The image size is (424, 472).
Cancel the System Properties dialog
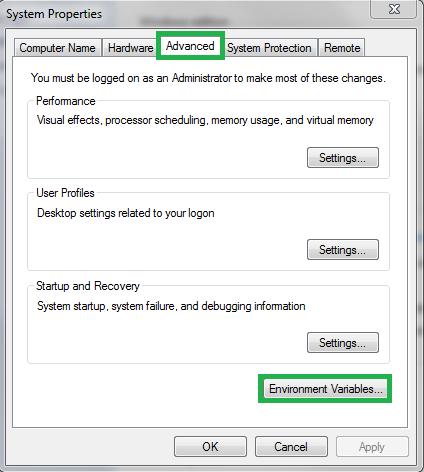pyautogui.click(x=291, y=447)
